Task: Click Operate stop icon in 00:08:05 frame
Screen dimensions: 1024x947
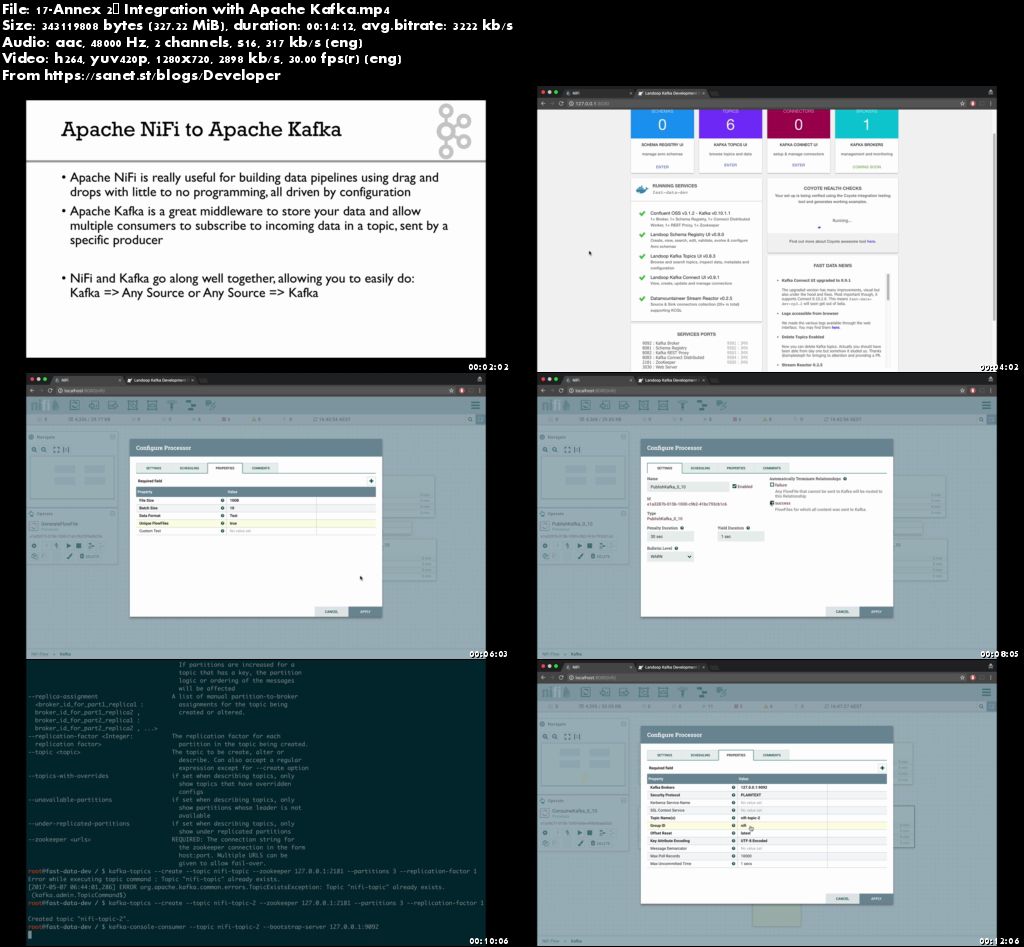Action: pyautogui.click(x=590, y=545)
